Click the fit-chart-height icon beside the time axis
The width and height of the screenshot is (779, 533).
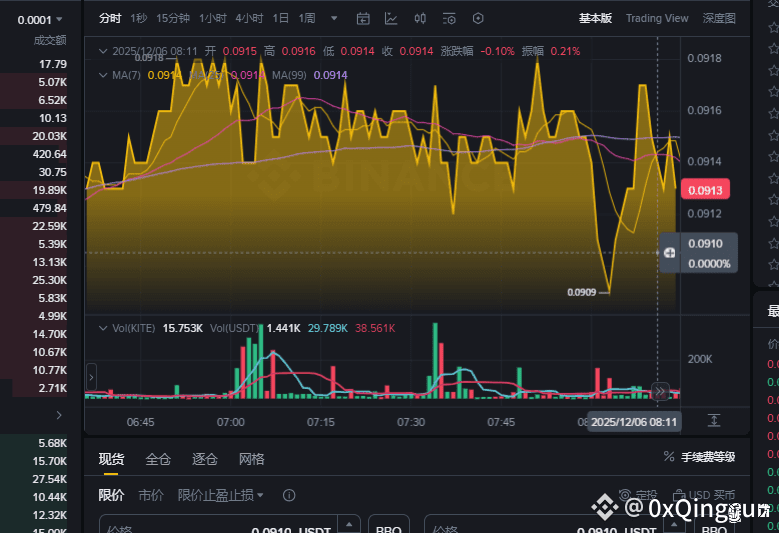pos(714,421)
